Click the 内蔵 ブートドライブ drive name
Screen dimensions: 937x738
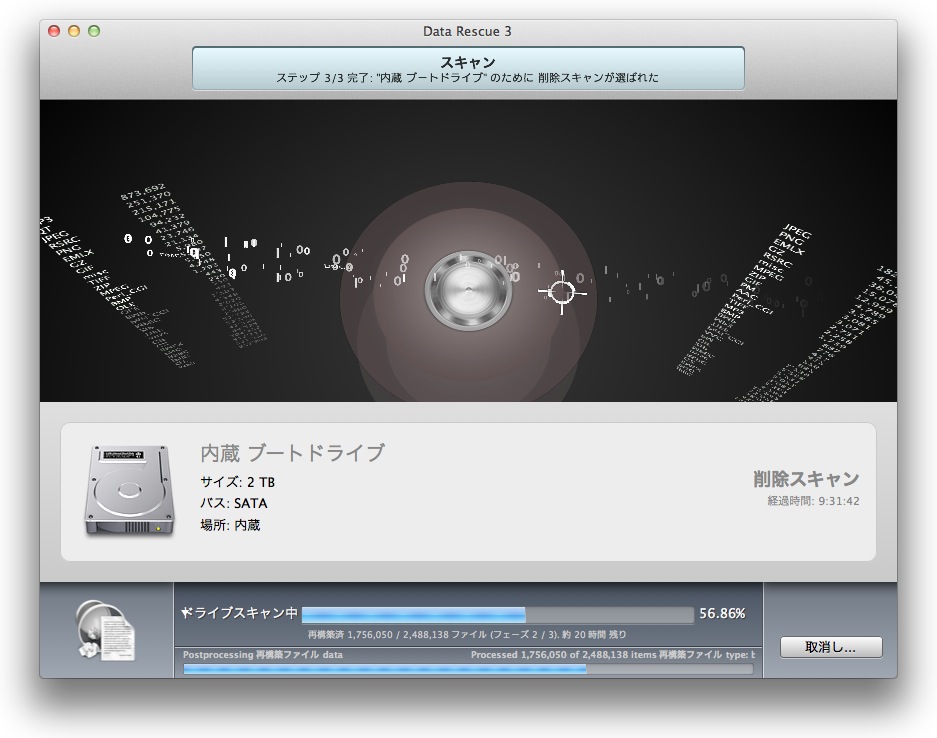[292, 453]
